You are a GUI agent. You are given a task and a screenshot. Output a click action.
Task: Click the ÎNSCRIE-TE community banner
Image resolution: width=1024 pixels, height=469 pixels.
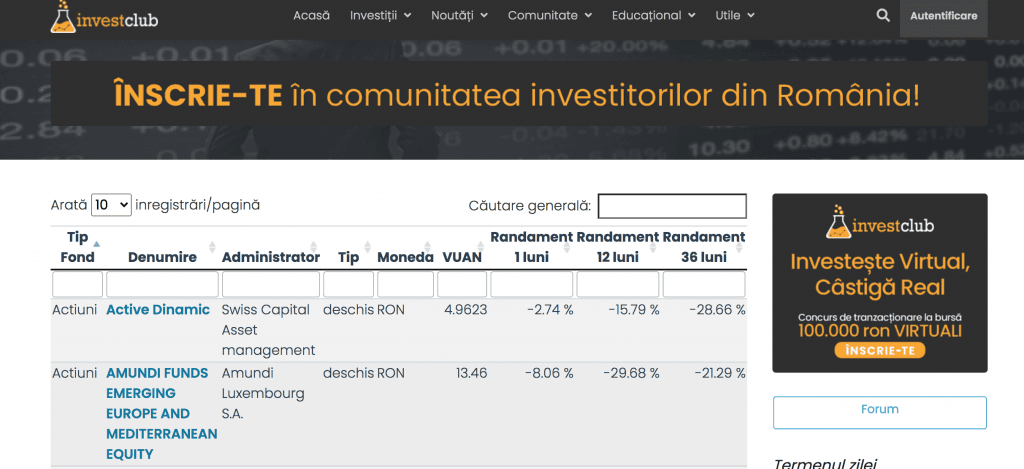point(519,94)
